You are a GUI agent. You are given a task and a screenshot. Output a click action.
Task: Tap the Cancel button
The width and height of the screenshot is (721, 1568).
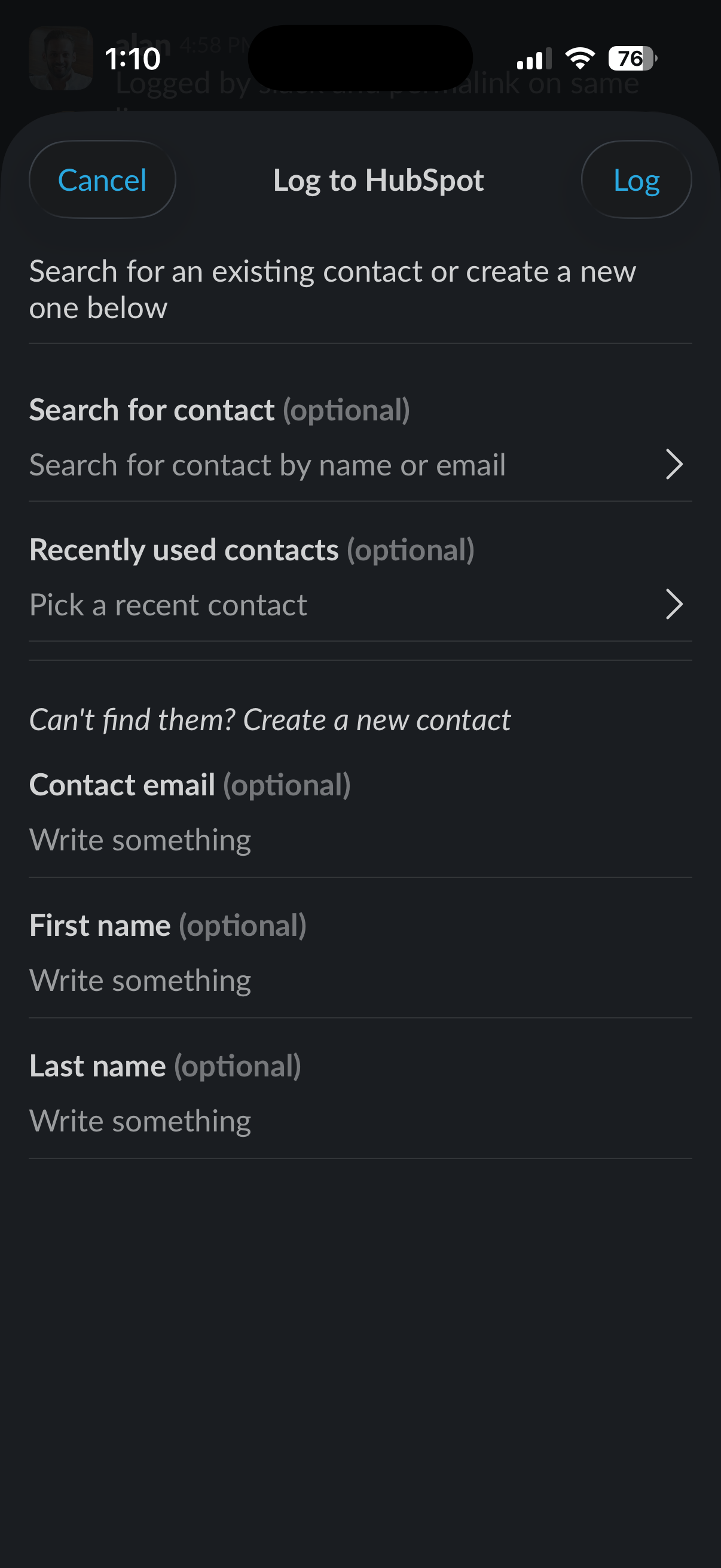[x=102, y=179]
